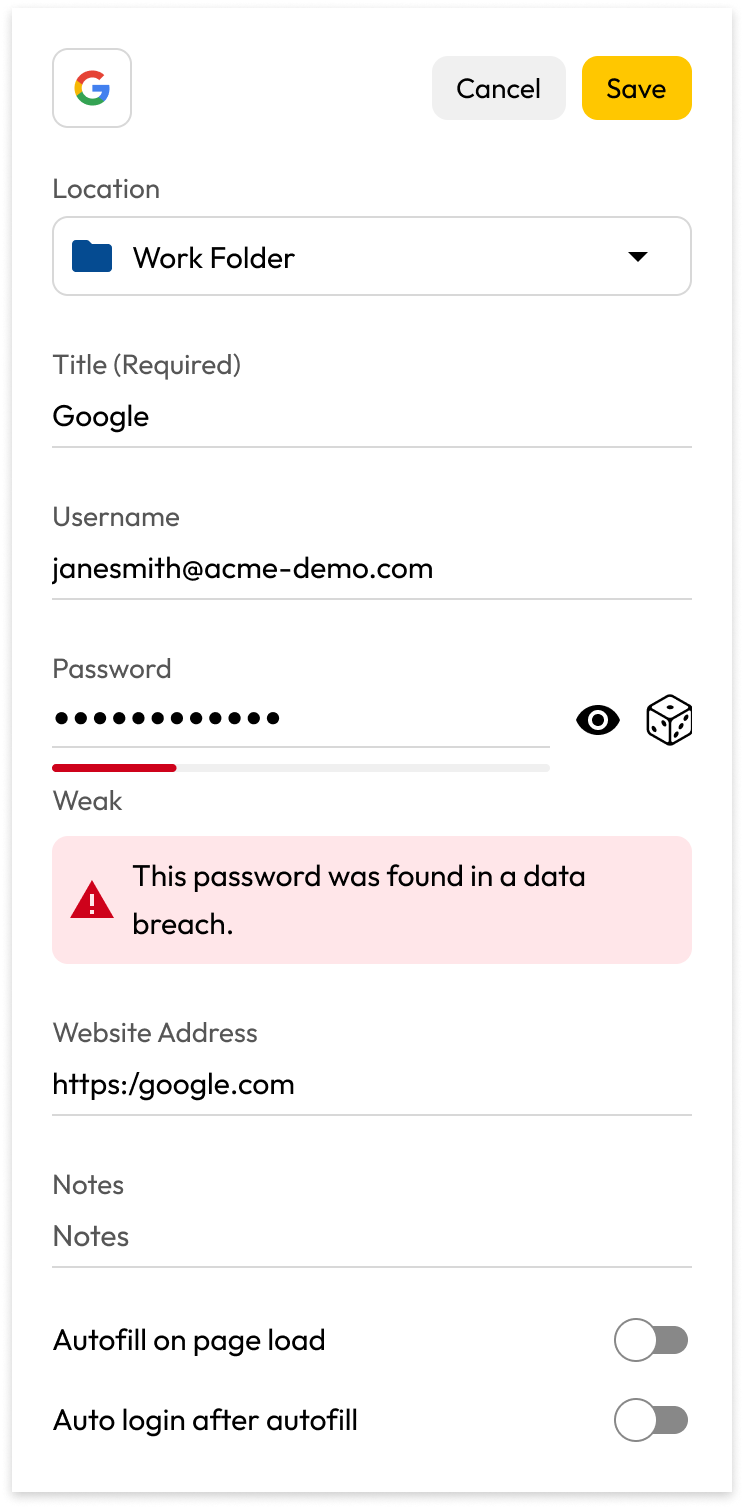Generate a password with the dice icon

click(x=669, y=720)
